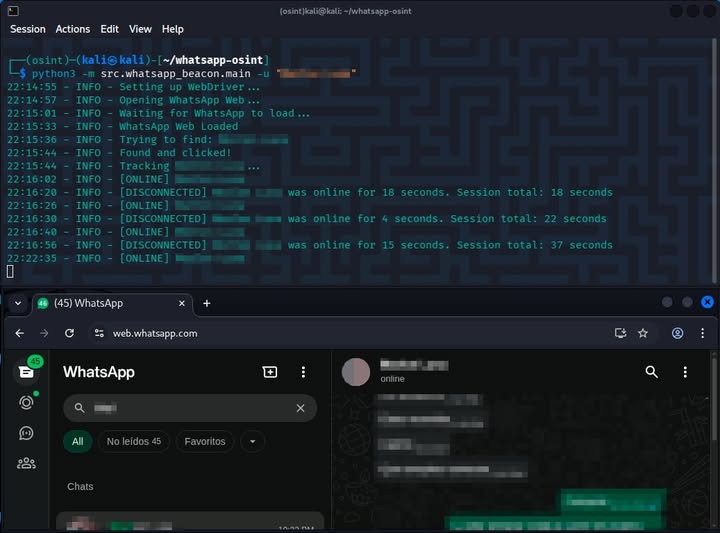720x533 pixels.
Task: Open the browser three-dot menu
Action: (x=703, y=333)
